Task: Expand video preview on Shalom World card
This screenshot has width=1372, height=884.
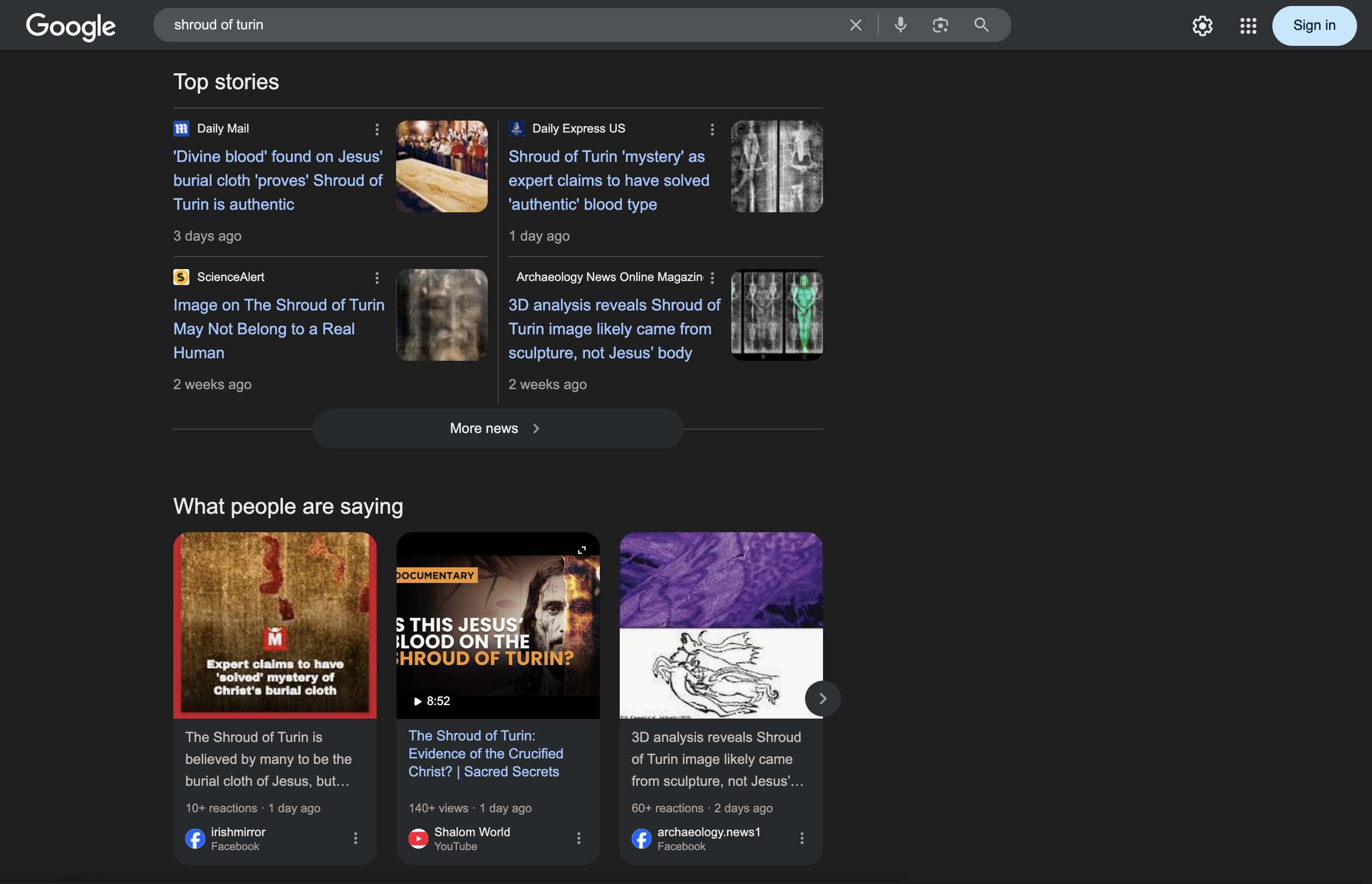Action: pos(581,550)
